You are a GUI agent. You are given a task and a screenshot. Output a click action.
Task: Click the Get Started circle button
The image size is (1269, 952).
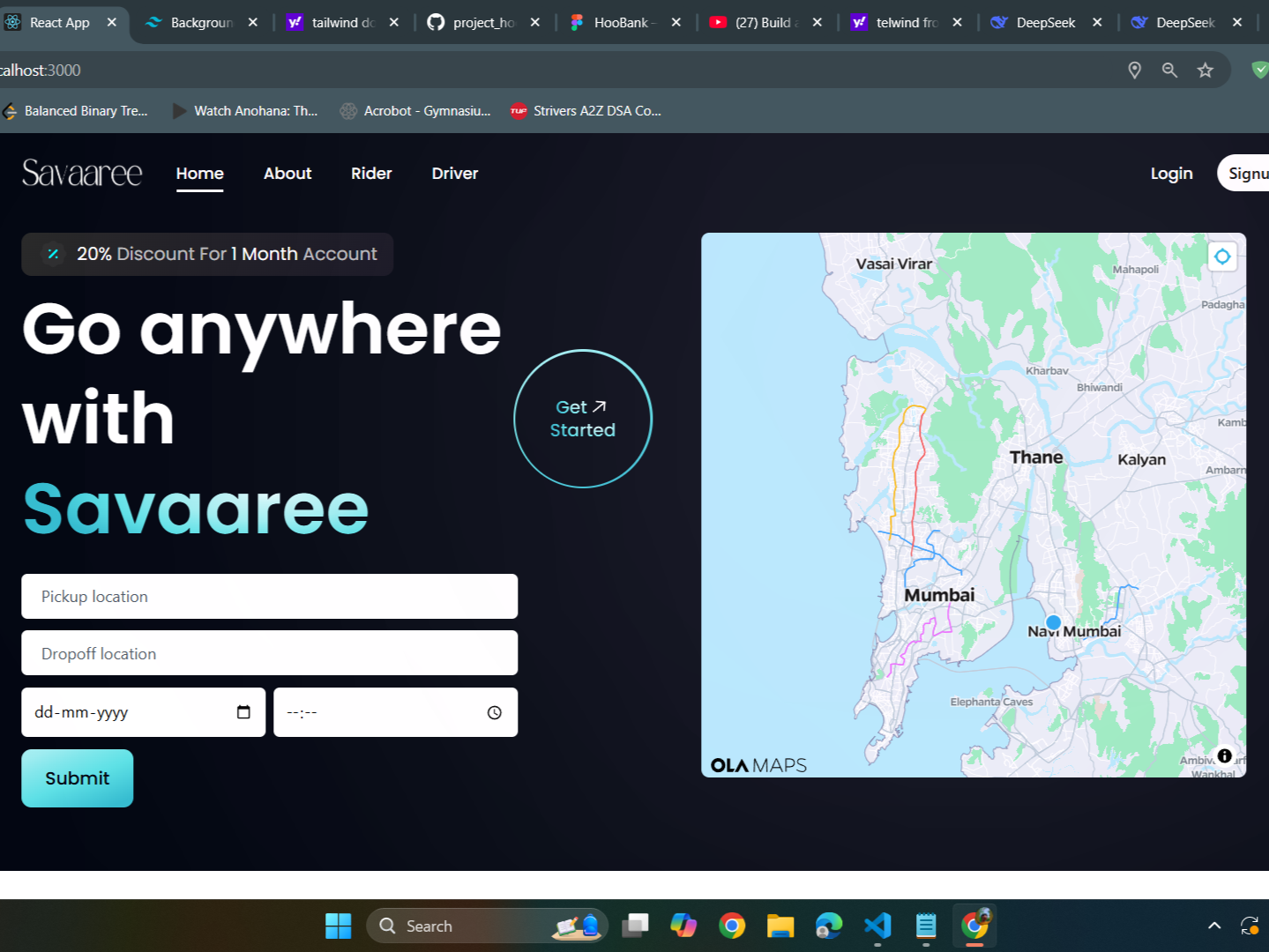tap(583, 419)
